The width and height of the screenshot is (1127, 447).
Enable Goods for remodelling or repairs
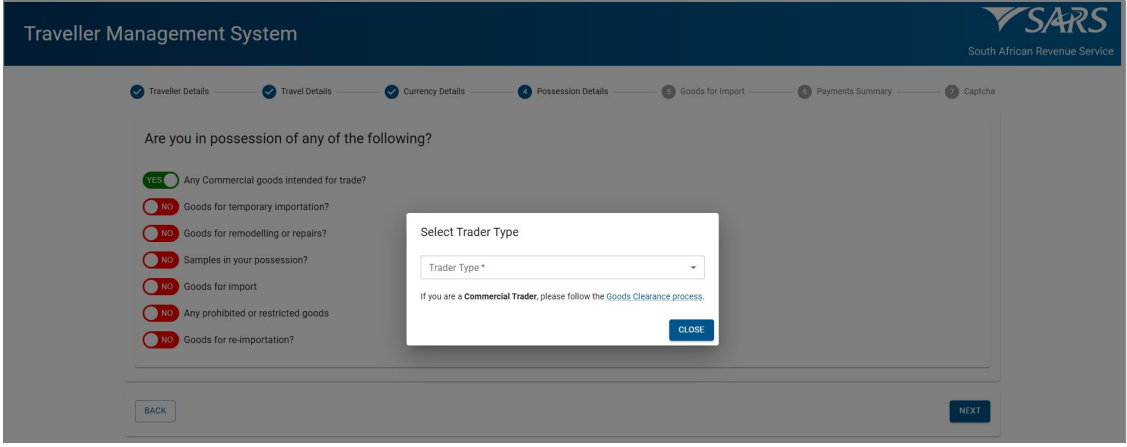pos(160,233)
